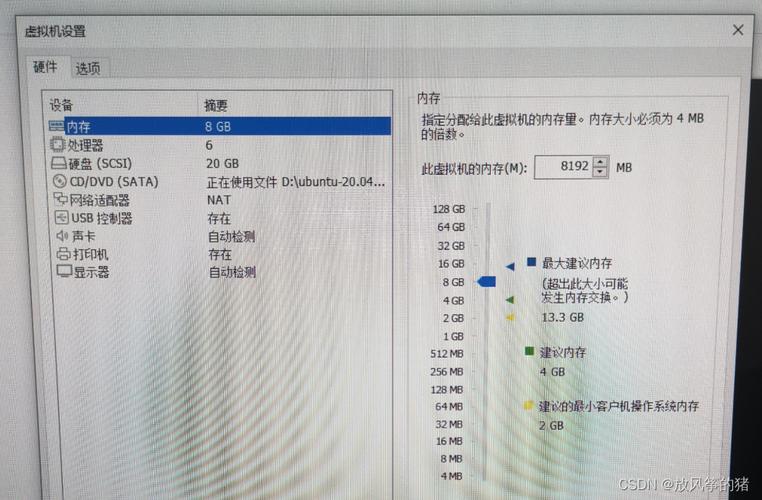Switch to the 硬件 tab

point(45,67)
